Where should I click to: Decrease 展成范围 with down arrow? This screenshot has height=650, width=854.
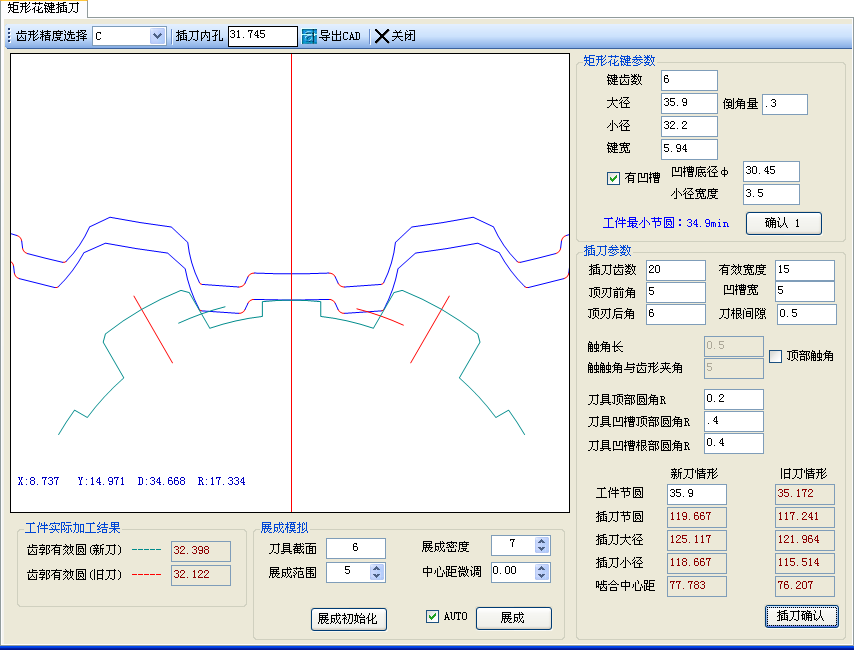[376, 576]
